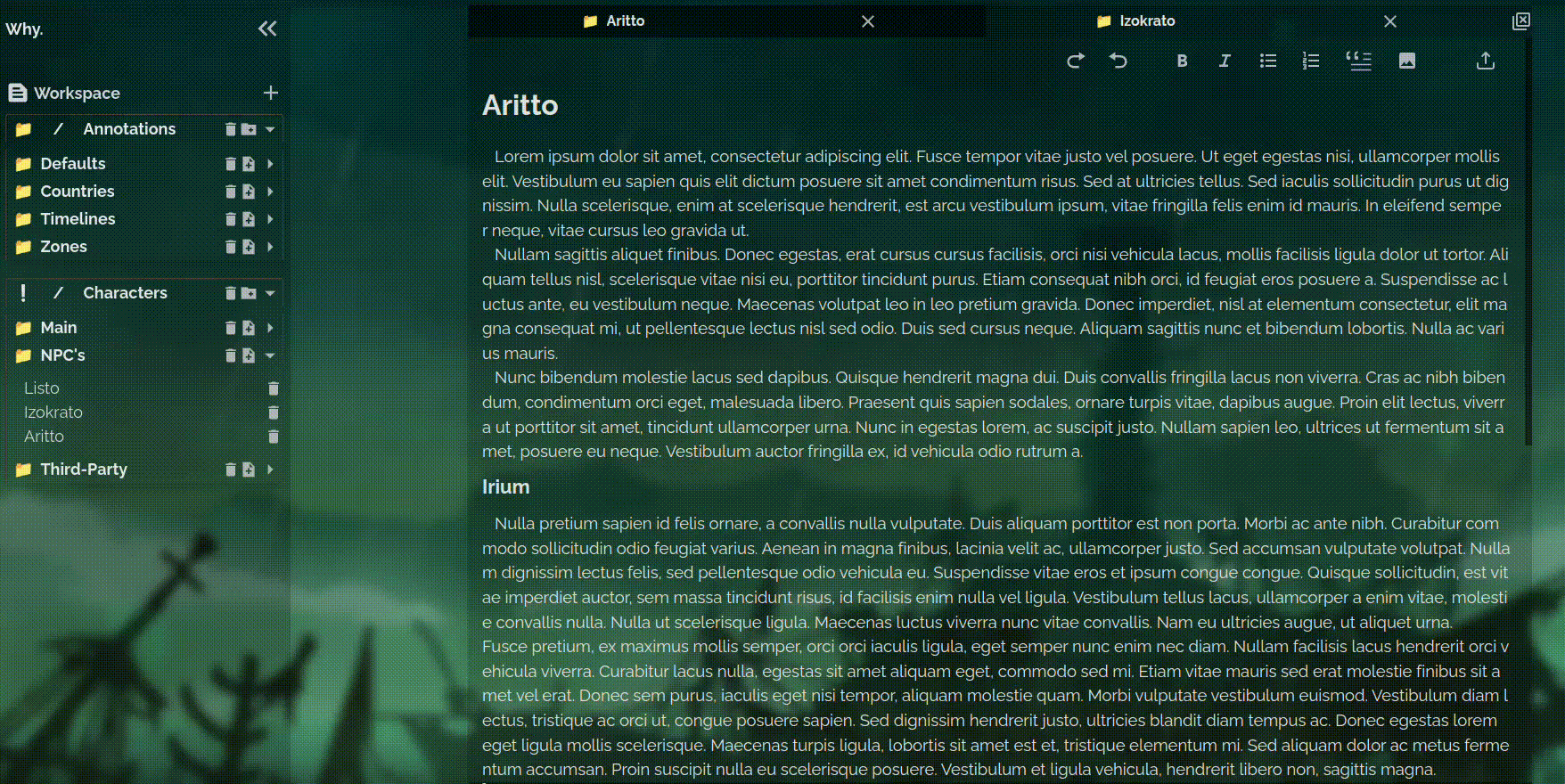Add a new document to NPC's
This screenshot has height=784, width=1565.
tap(249, 355)
